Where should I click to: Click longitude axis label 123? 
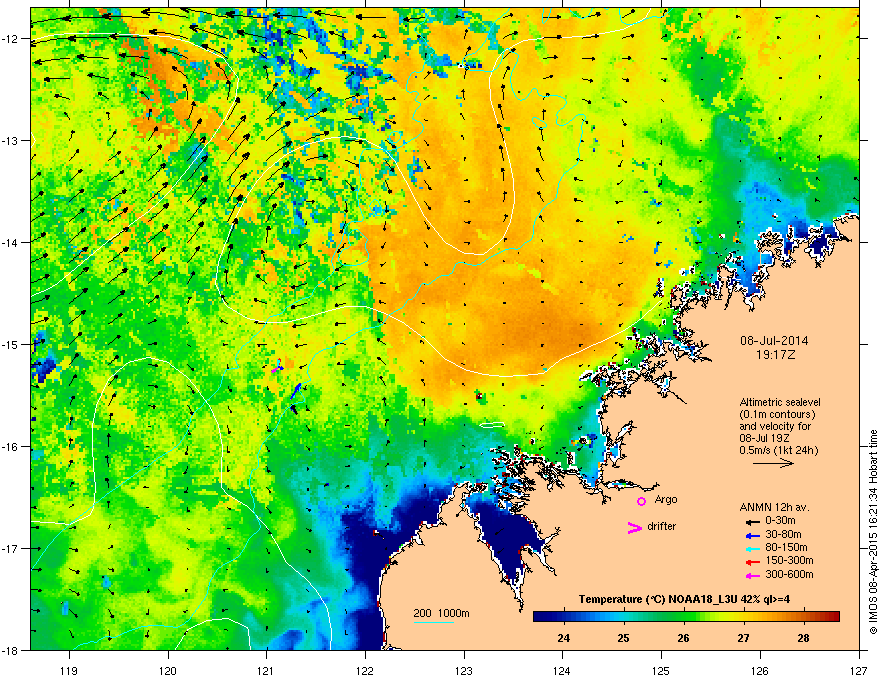click(464, 670)
